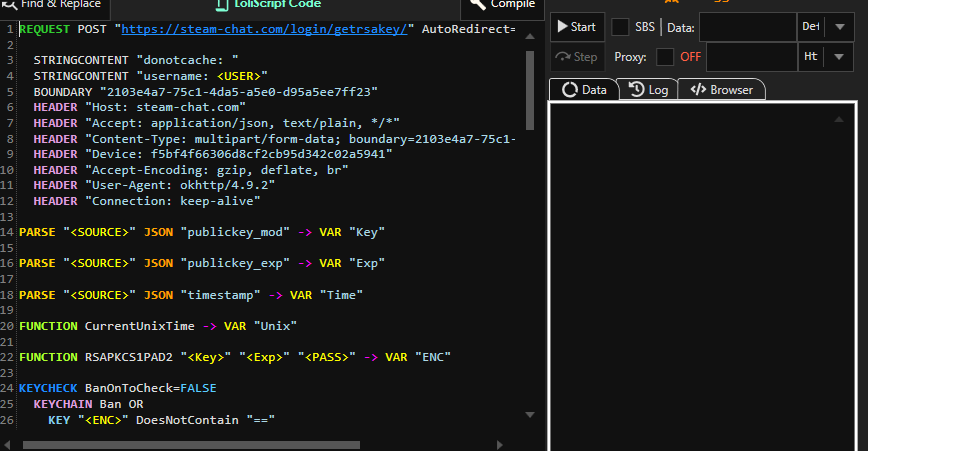Click the Compile button label

click(x=512, y=4)
